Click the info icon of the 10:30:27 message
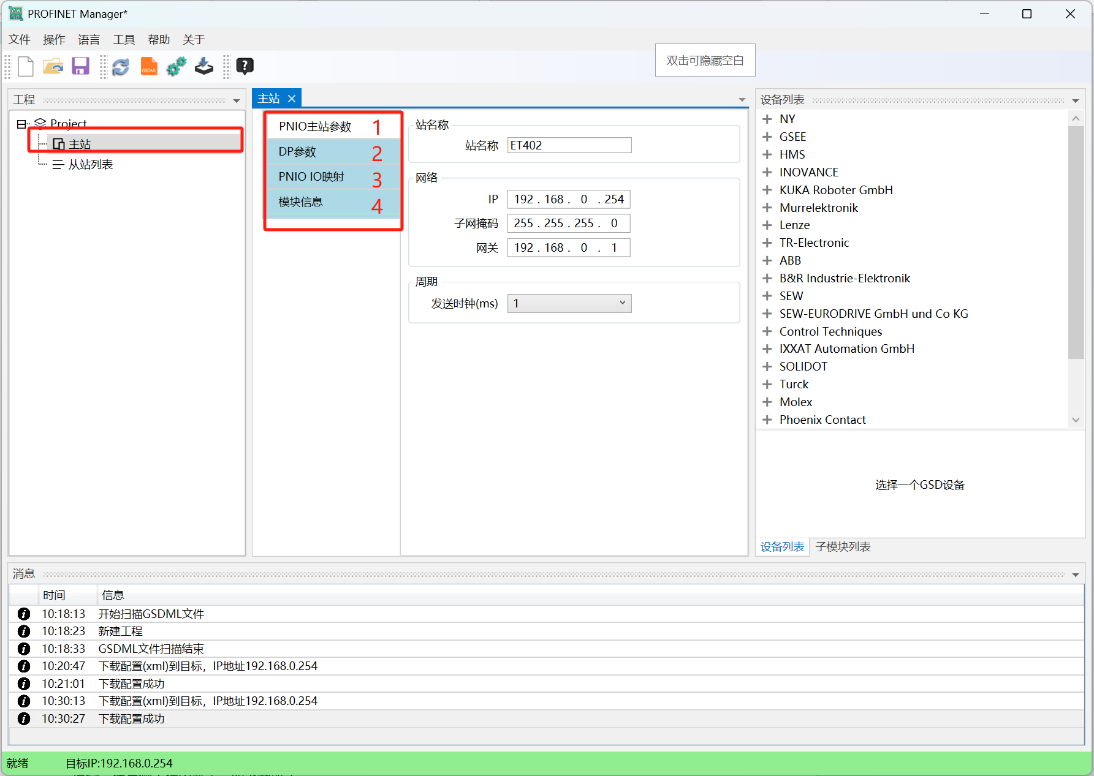This screenshot has width=1094, height=776. click(x=24, y=718)
